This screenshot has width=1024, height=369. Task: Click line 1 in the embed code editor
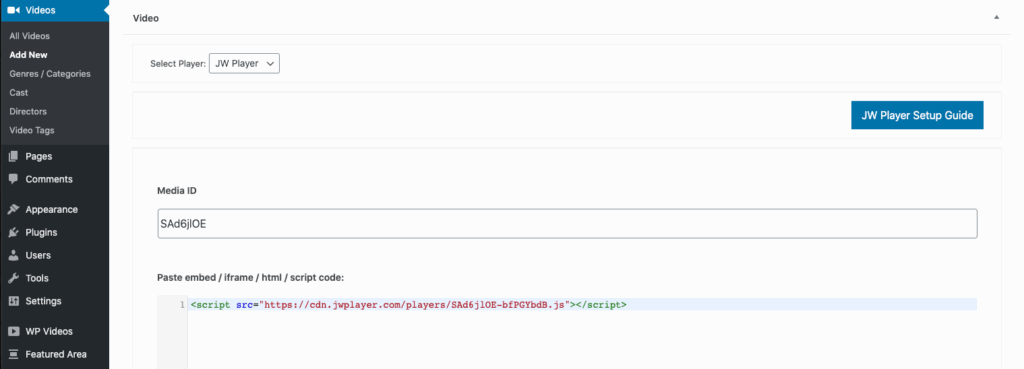click(x=583, y=304)
